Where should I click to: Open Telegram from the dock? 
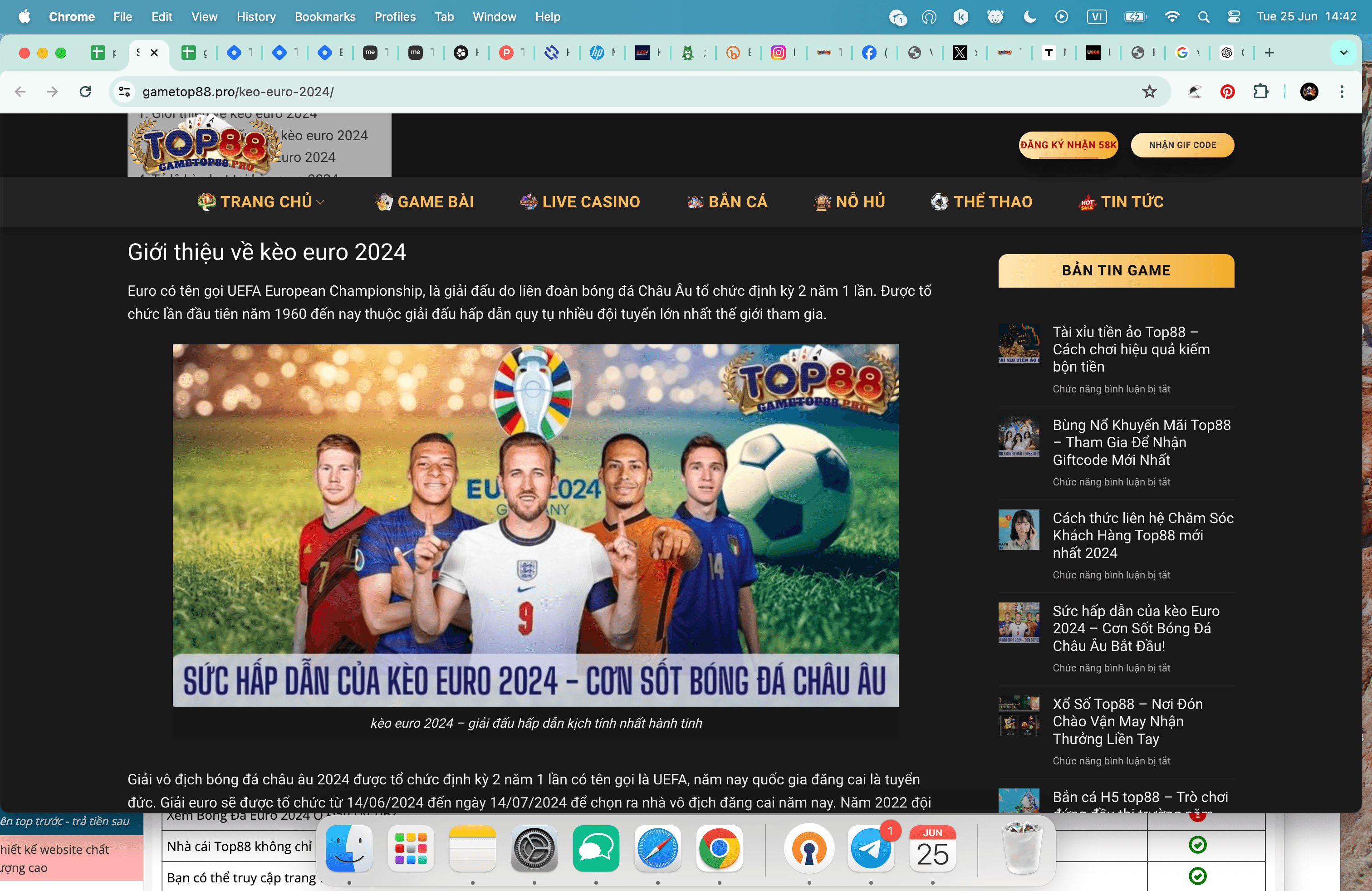(x=871, y=849)
